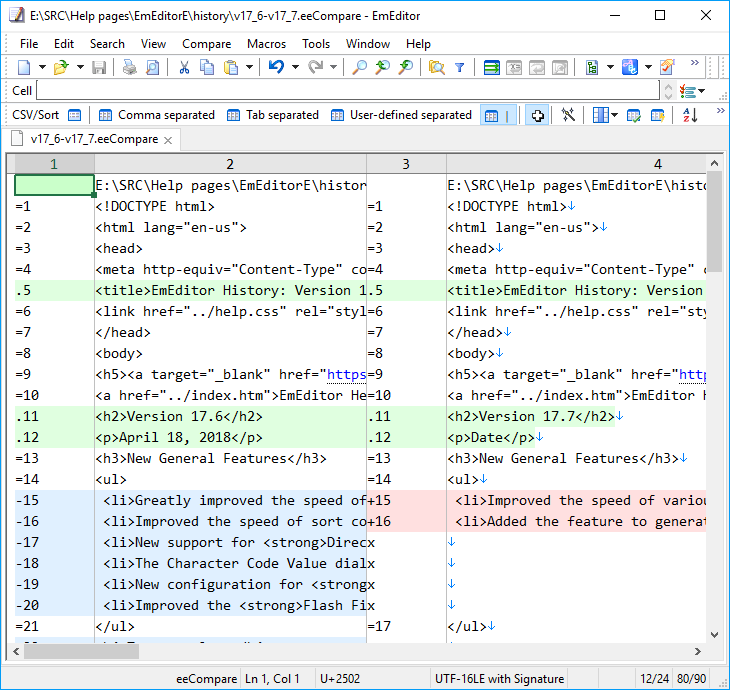Open the Window menu
Image resolution: width=730 pixels, height=690 pixels.
pyautogui.click(x=368, y=44)
